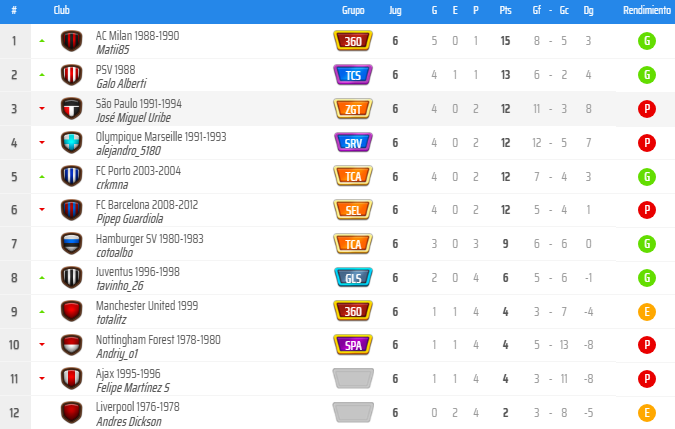Sort by the Rendimiento column header
This screenshot has width=675, height=429.
tap(646, 9)
